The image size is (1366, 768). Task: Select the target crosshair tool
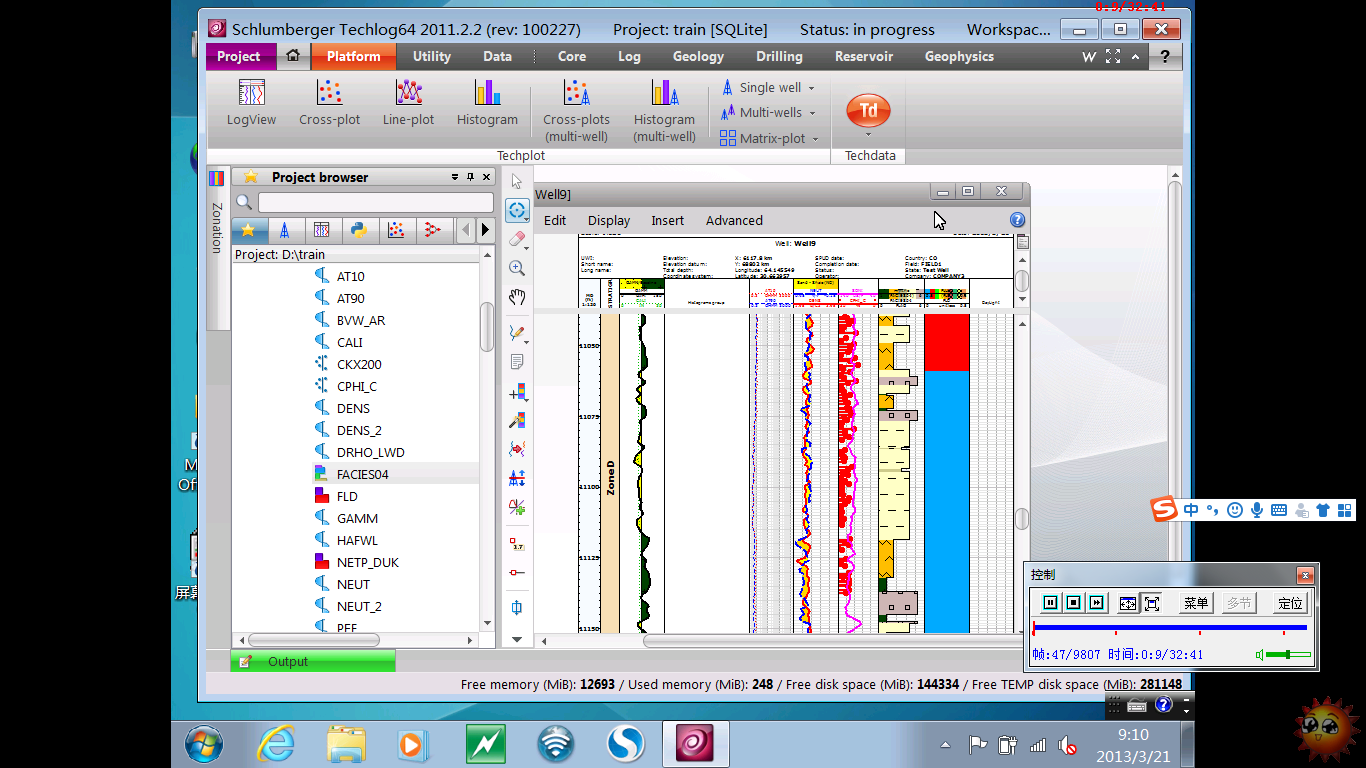point(517,210)
